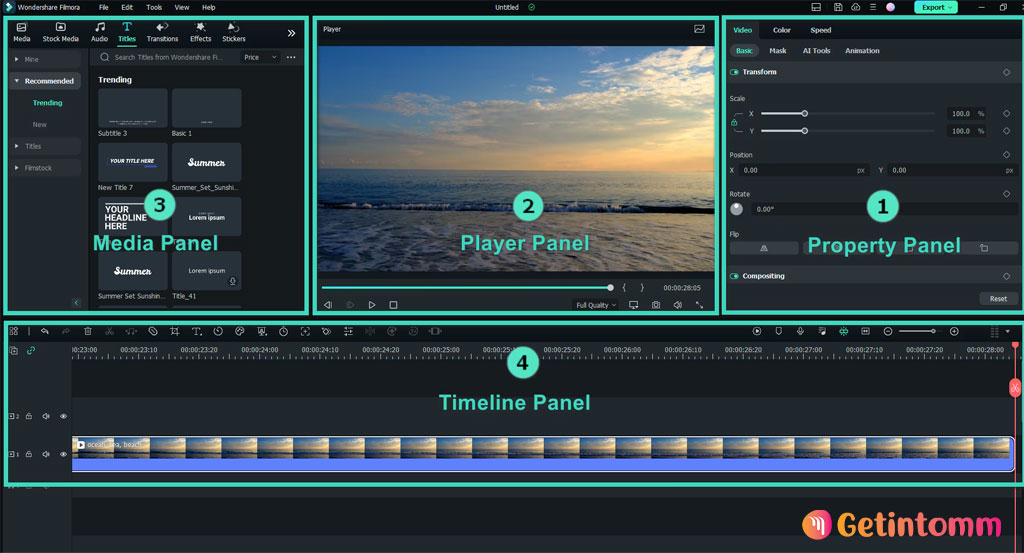
Task: Open the AI Tools sub-tab
Action: [816, 50]
